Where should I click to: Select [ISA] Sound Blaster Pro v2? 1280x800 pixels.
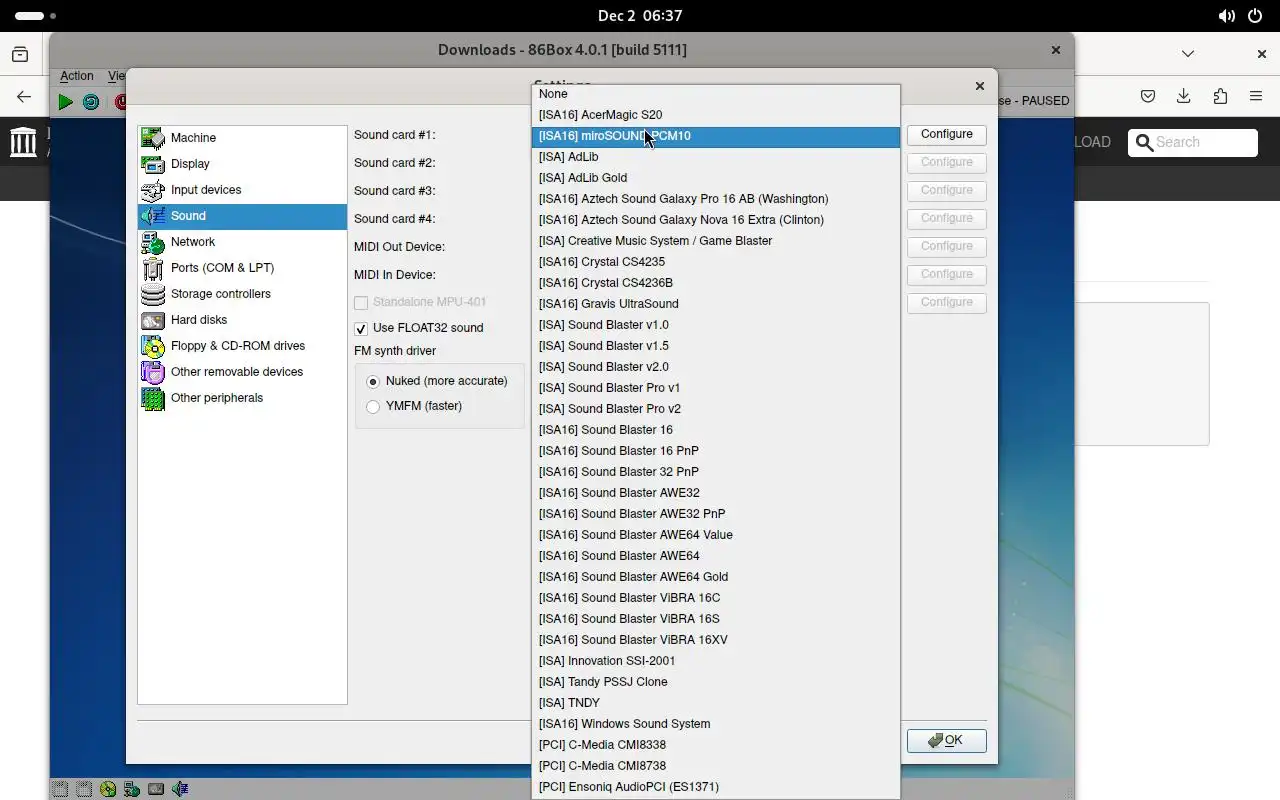click(716, 409)
